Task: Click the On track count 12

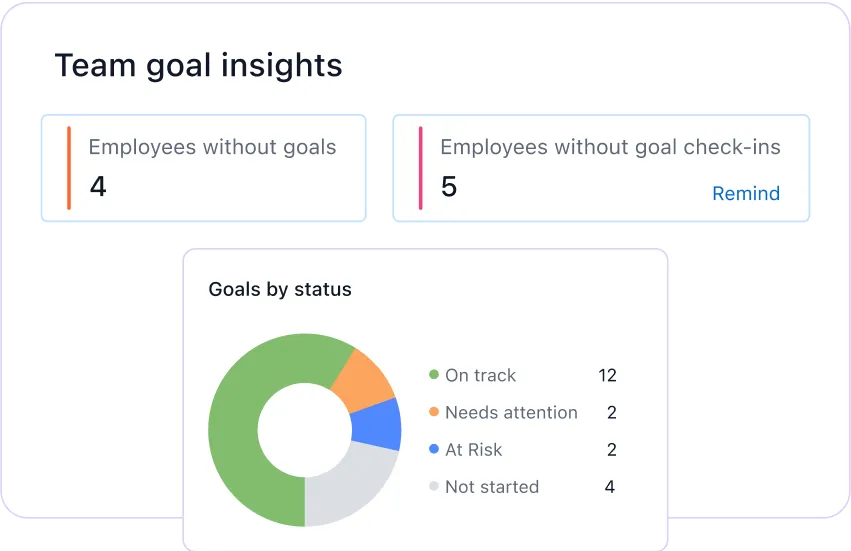Action: 608,375
